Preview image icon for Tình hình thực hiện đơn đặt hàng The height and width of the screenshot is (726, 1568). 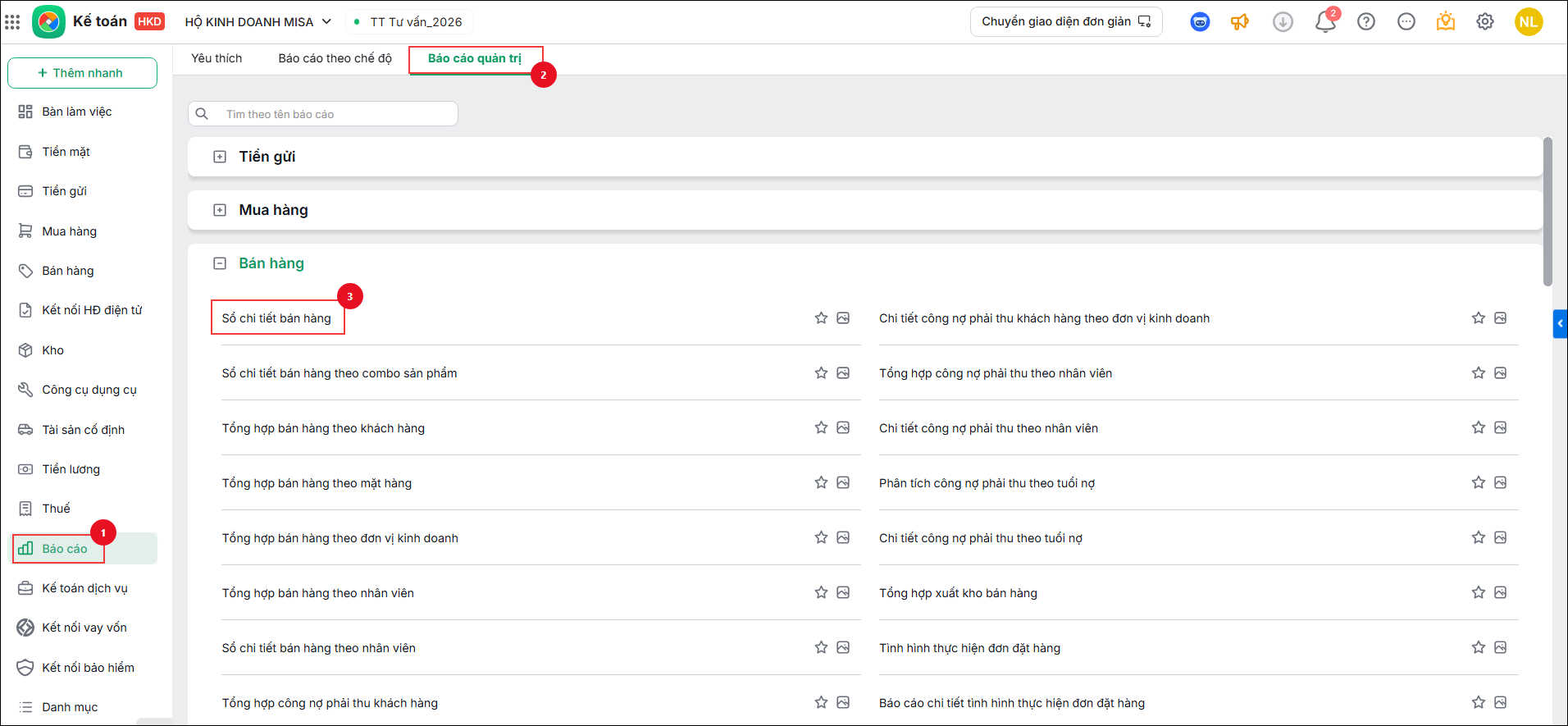click(x=1501, y=648)
